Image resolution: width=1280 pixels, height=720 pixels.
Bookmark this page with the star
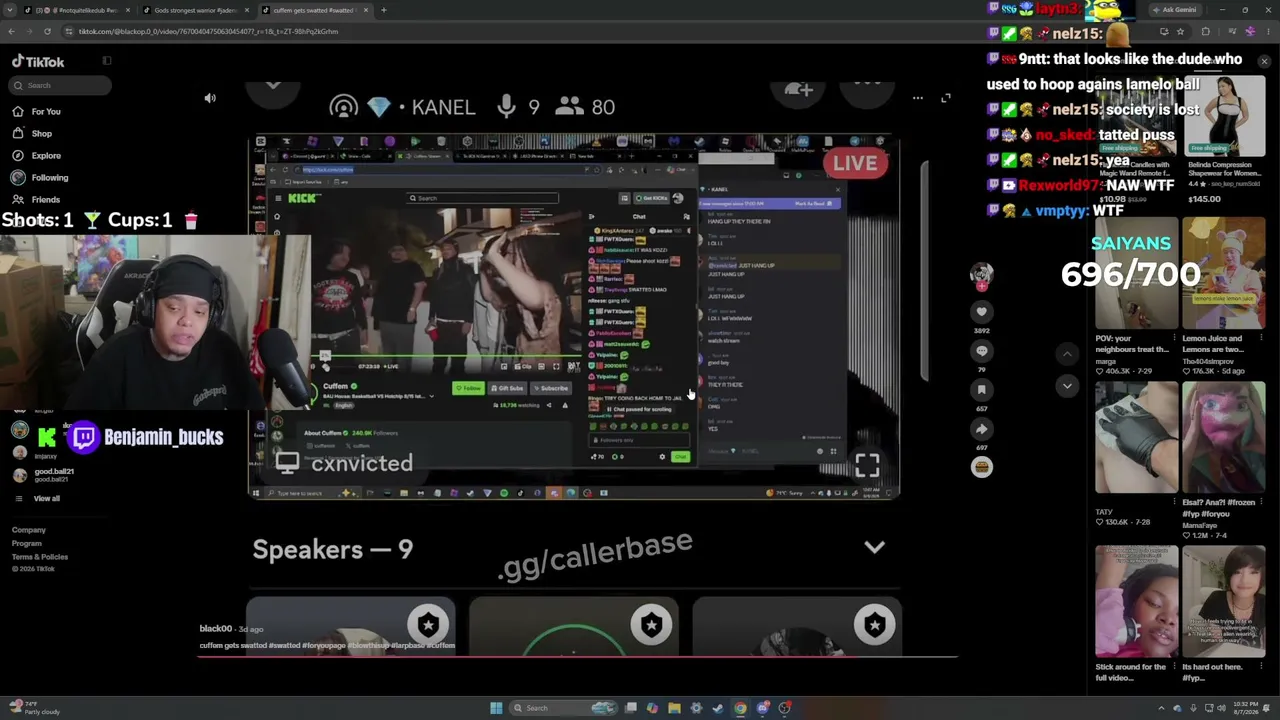(1180, 32)
